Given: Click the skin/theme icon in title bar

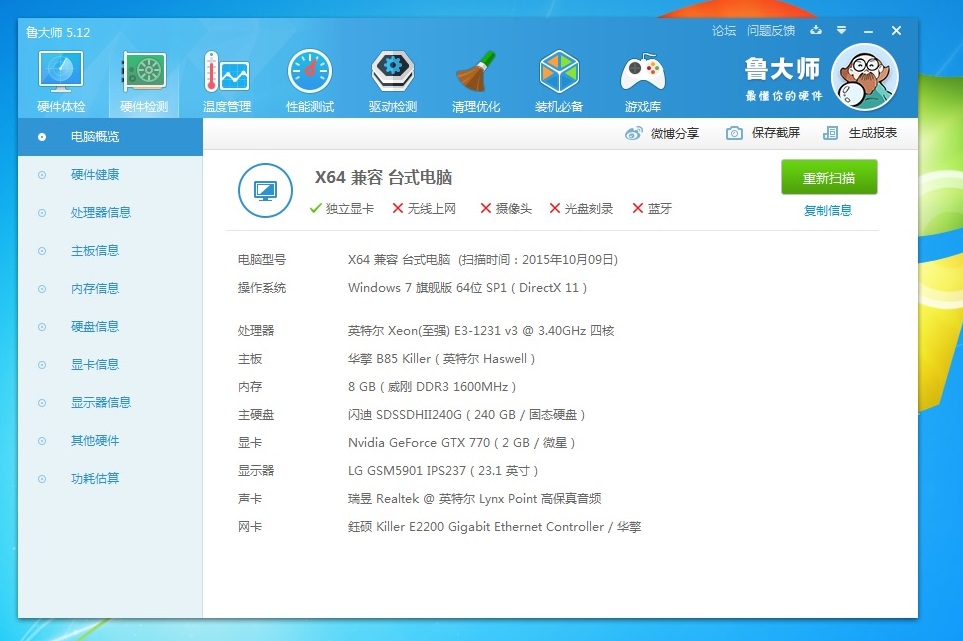Looking at the screenshot, I should 816,30.
